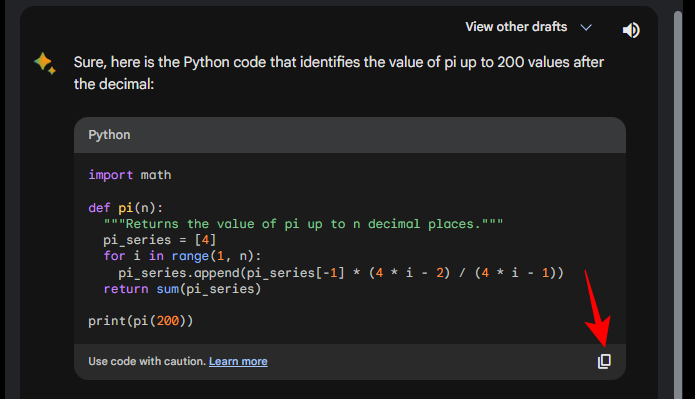This screenshot has width=695, height=399.
Task: Click the 'import math' code line
Action: click(x=129, y=175)
